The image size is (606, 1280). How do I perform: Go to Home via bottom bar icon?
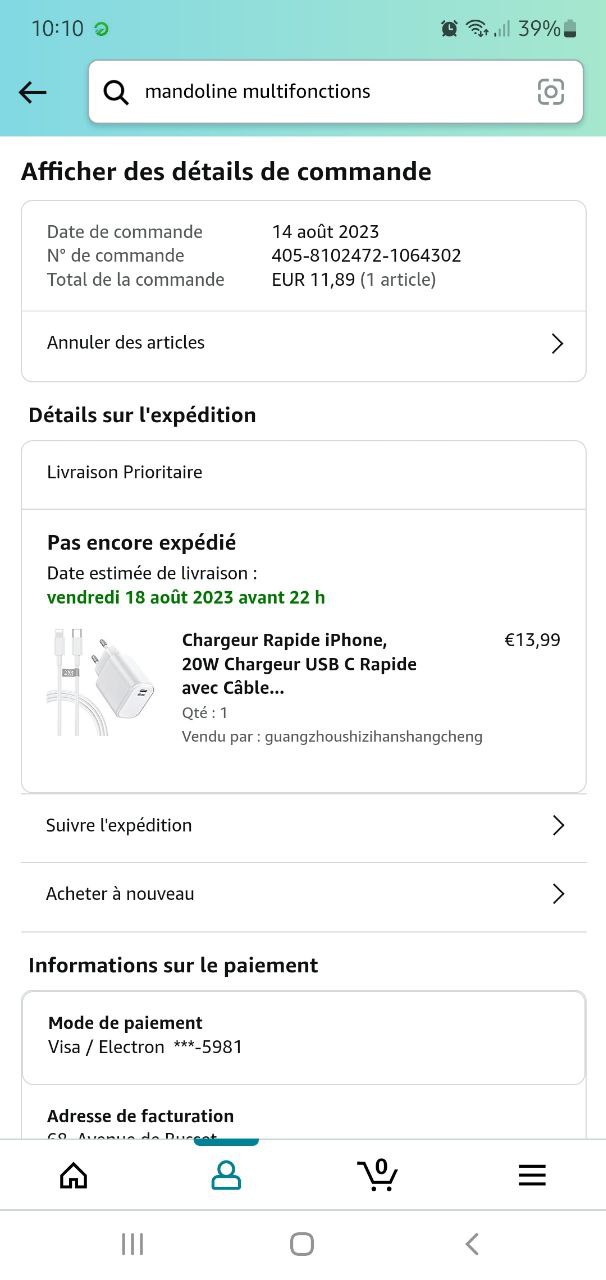pos(74,1175)
